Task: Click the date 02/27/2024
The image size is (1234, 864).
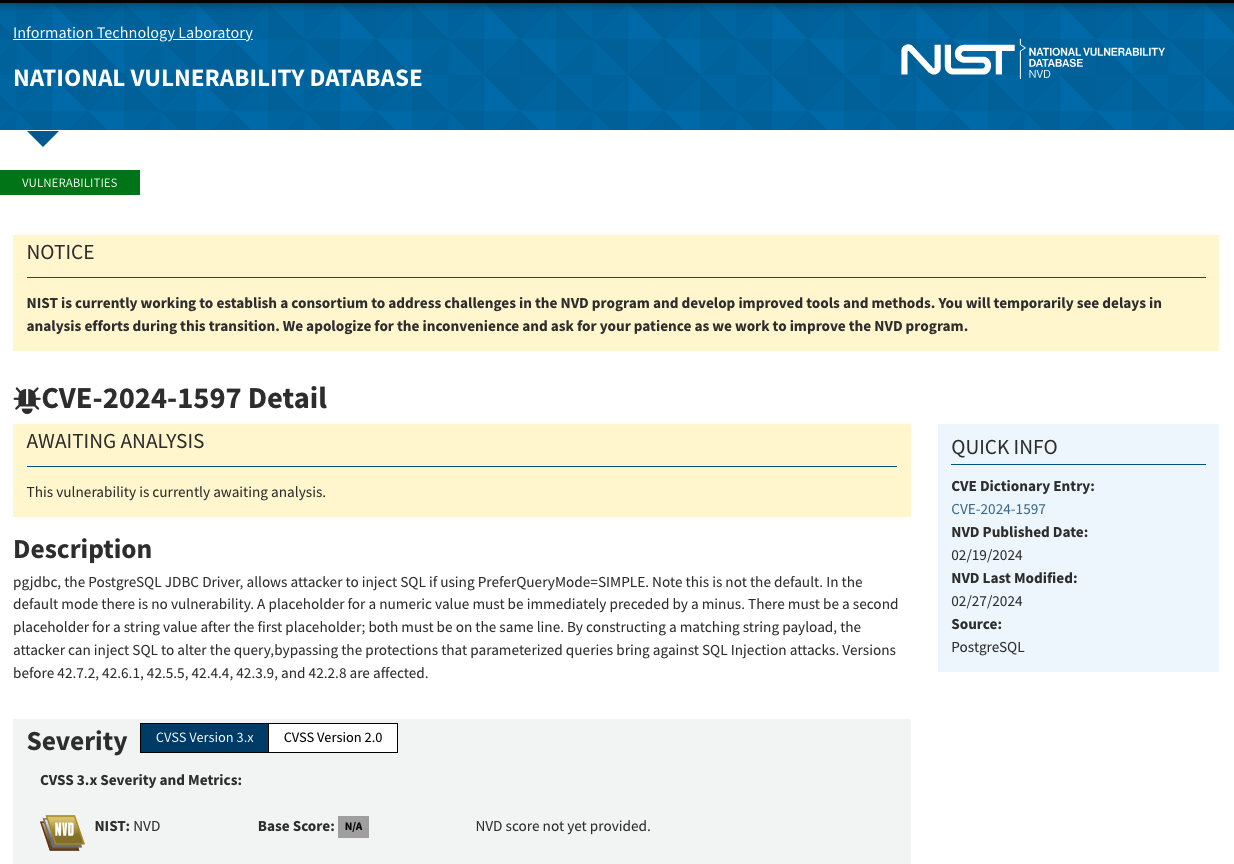Action: [987, 601]
